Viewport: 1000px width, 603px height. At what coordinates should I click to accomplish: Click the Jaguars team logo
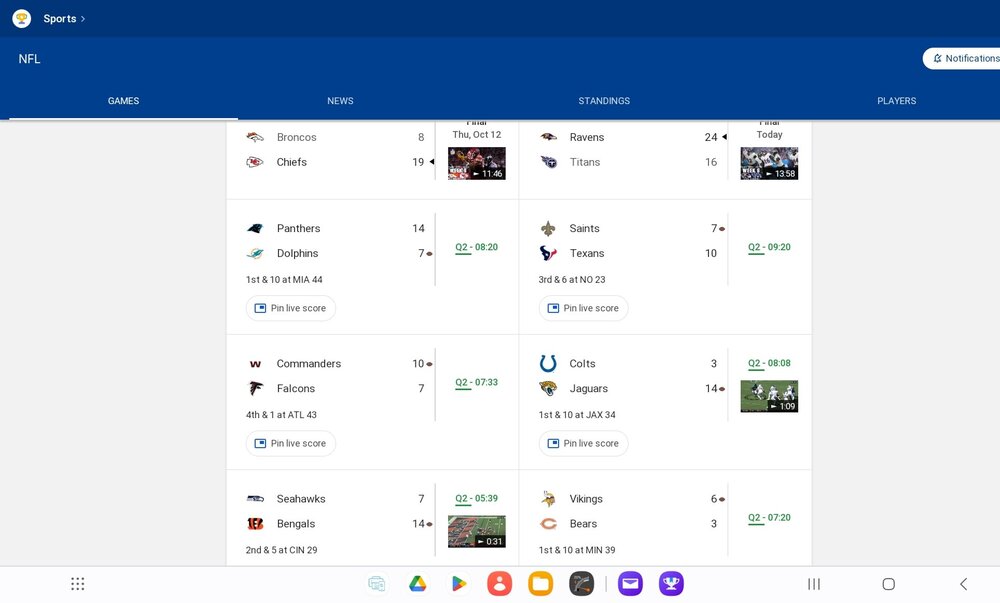548,388
